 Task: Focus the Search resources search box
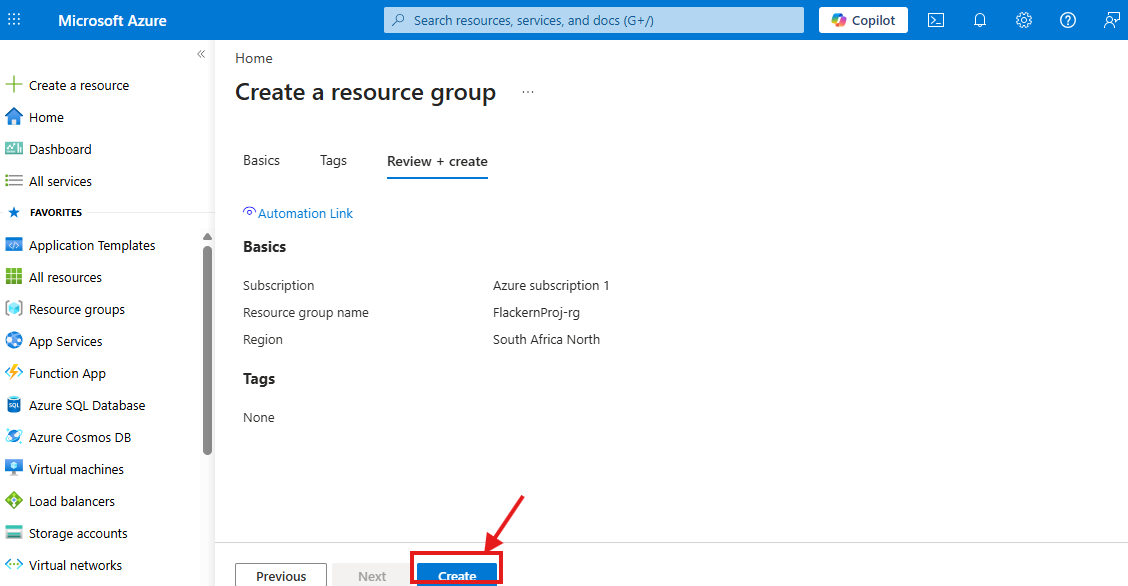(x=593, y=20)
